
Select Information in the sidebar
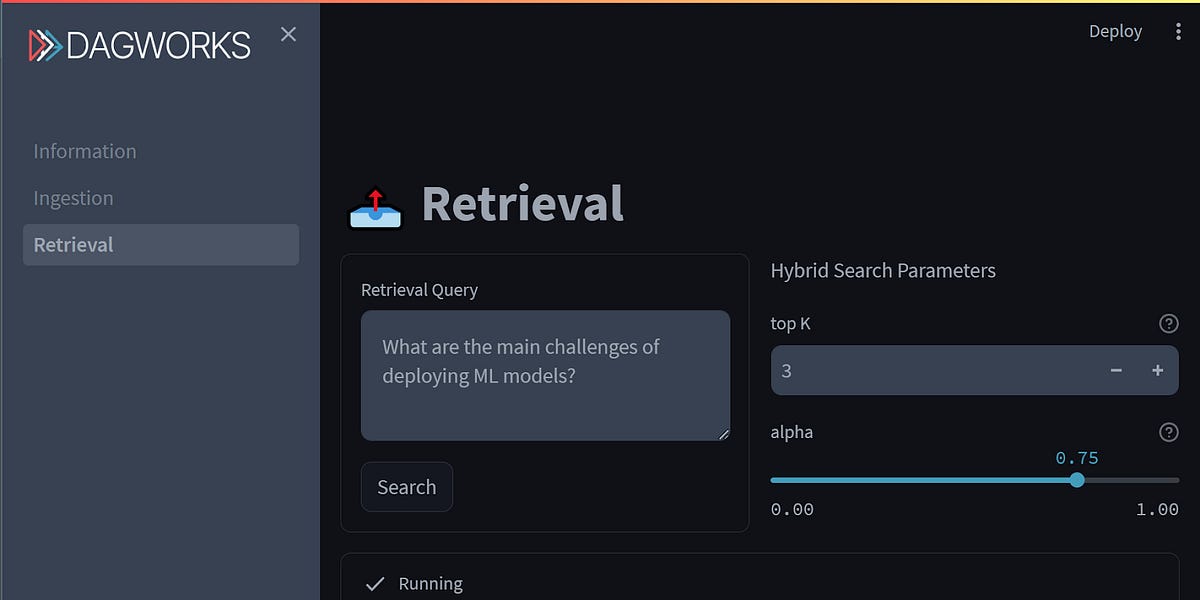tap(84, 150)
